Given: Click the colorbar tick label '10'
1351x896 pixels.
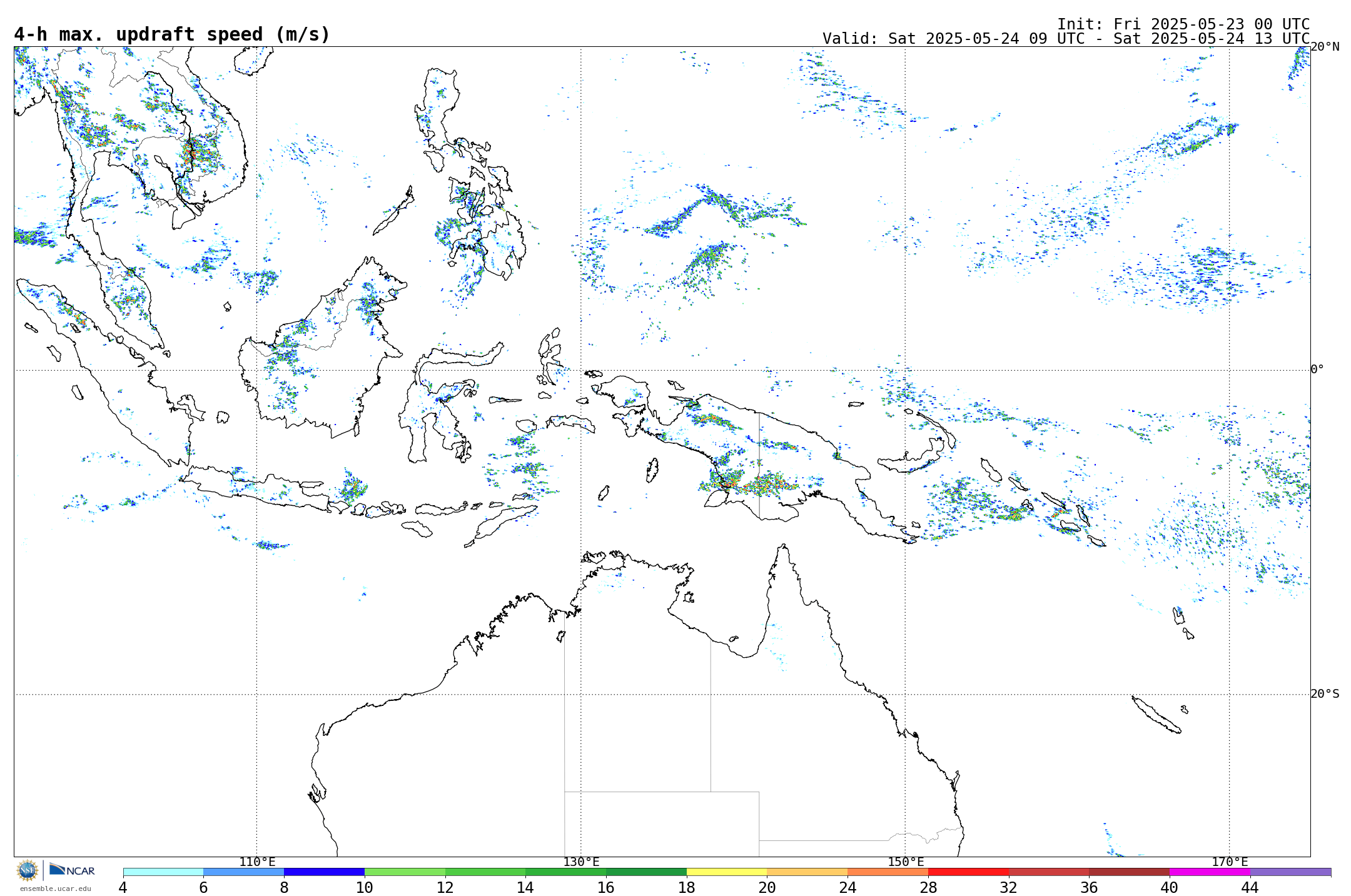Looking at the screenshot, I should point(365,887).
